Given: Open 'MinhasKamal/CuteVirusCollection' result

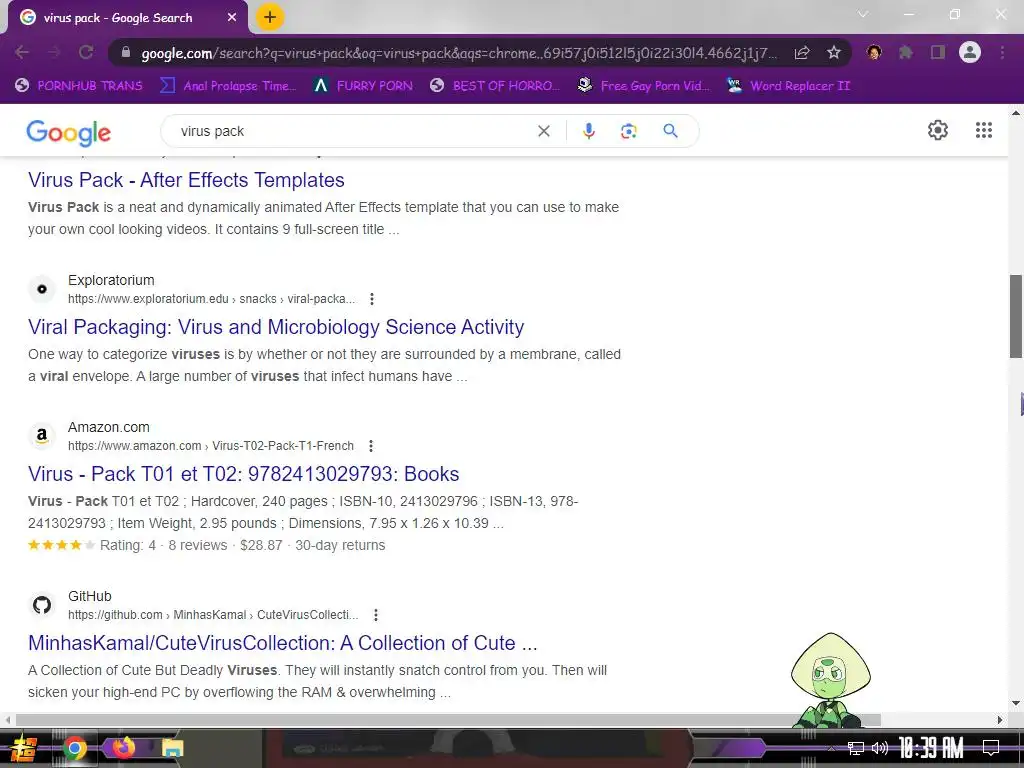Looking at the screenshot, I should [283, 643].
